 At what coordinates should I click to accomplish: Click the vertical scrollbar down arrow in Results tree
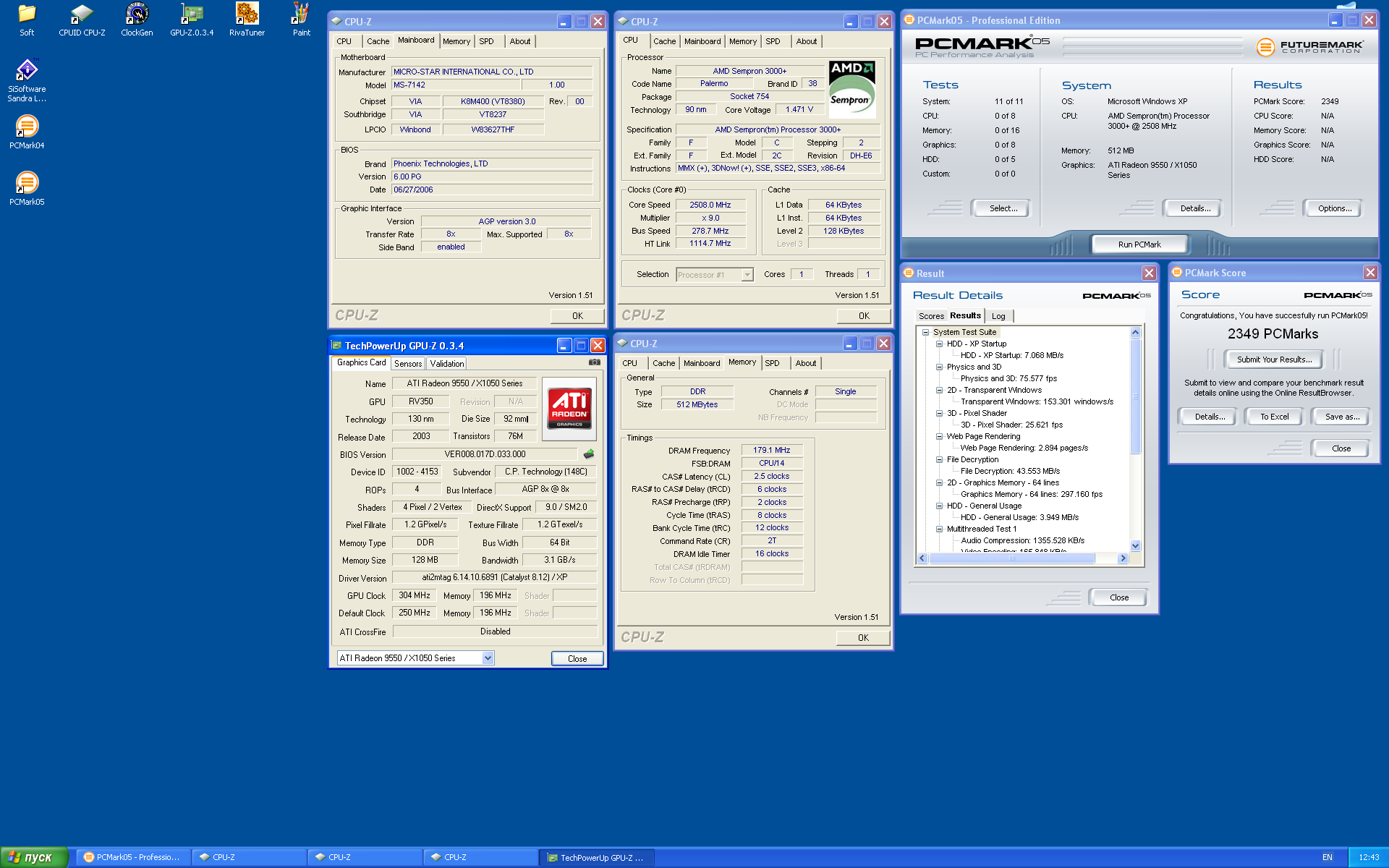tap(1135, 546)
